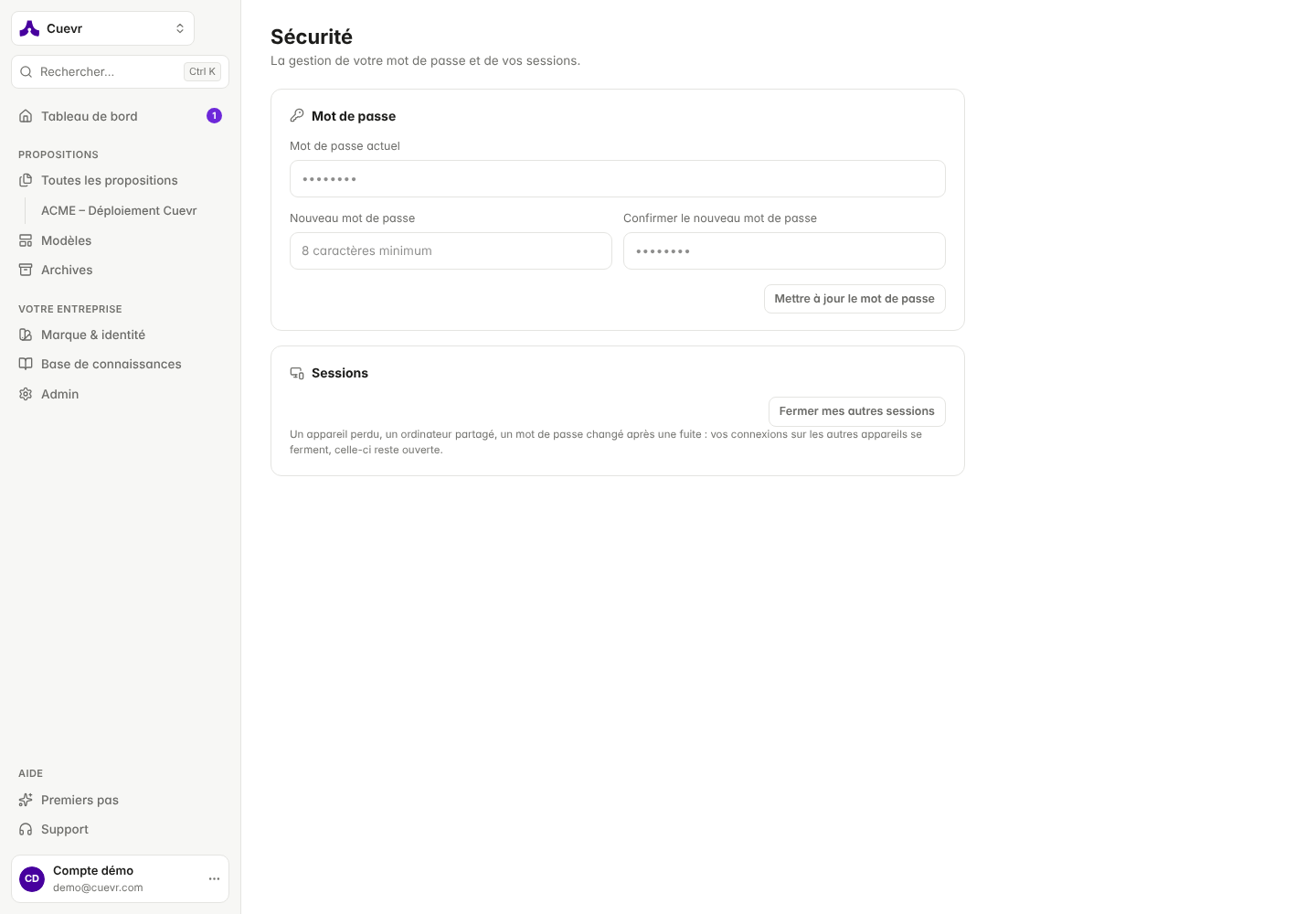Viewport: 1316px width, 914px height.
Task: Click Mettre à jour le mot de passe
Action: pos(854,299)
